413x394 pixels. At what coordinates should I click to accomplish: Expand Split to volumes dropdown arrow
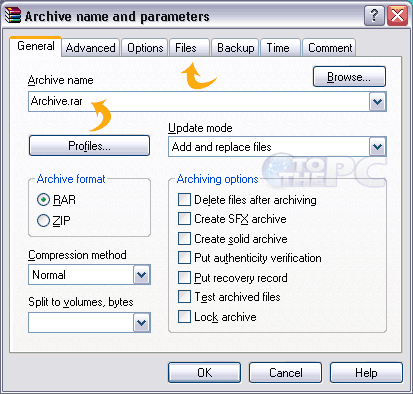coord(142,323)
